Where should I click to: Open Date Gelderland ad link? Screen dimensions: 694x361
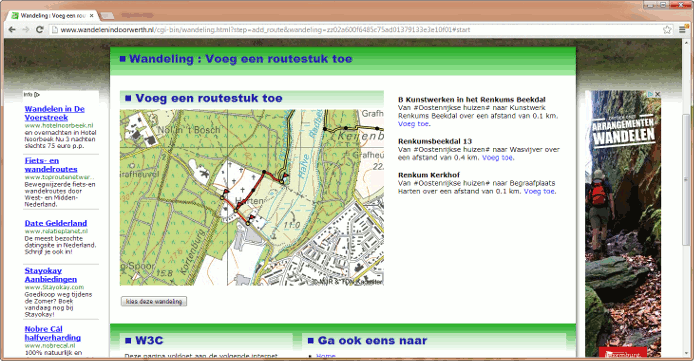click(x=56, y=223)
